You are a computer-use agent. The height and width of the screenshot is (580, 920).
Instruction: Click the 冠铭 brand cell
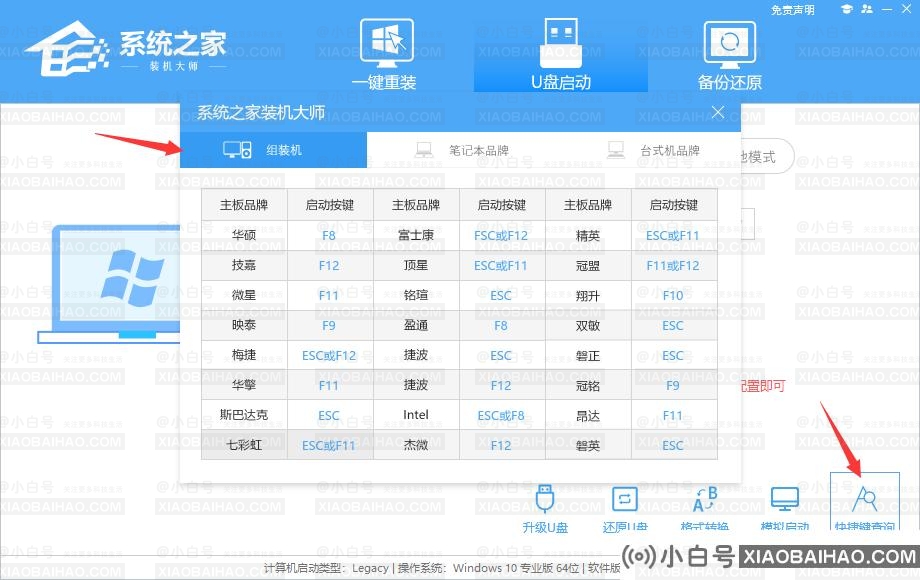coord(588,385)
